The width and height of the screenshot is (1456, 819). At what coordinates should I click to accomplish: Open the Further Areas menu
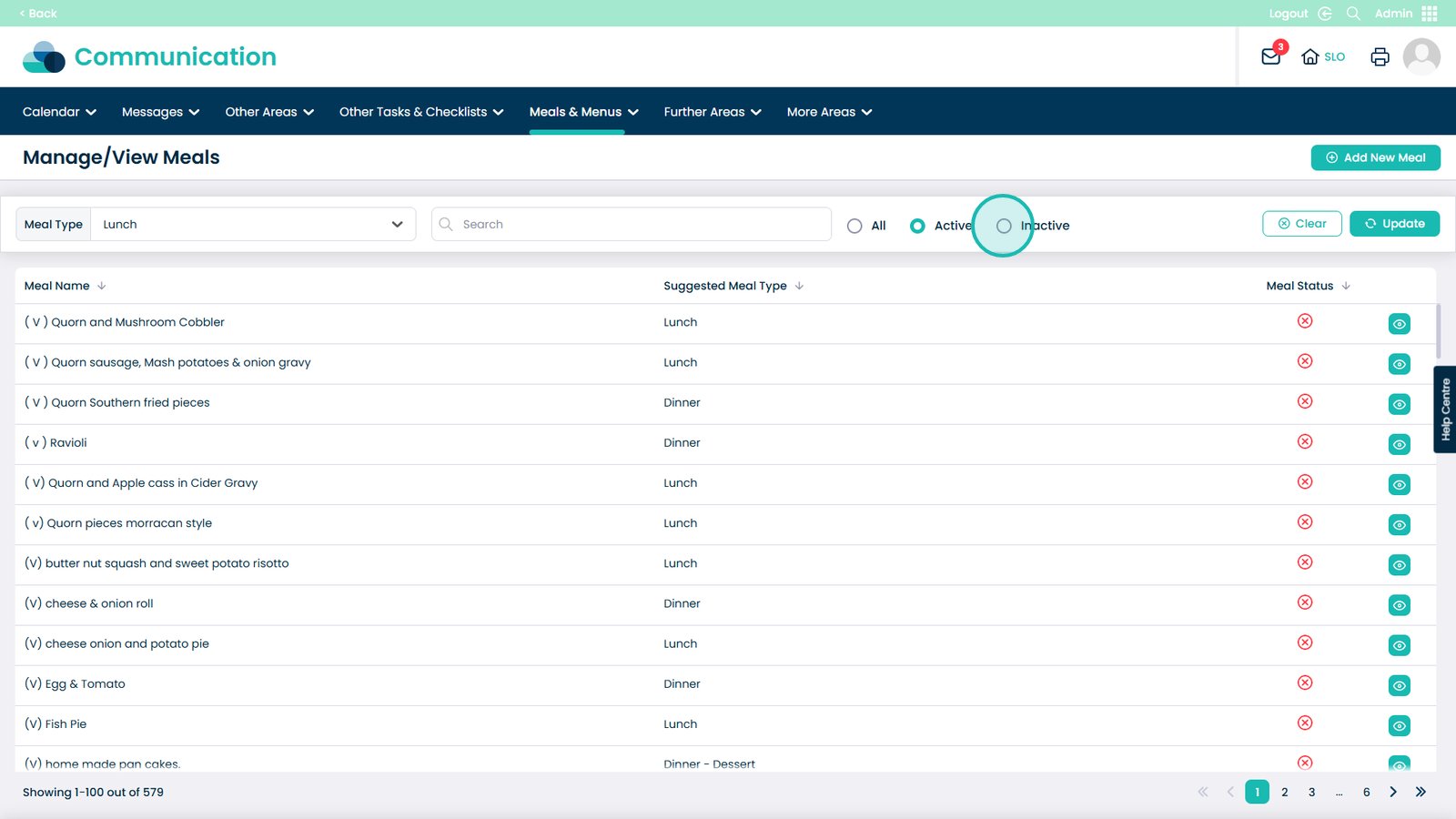tap(712, 112)
